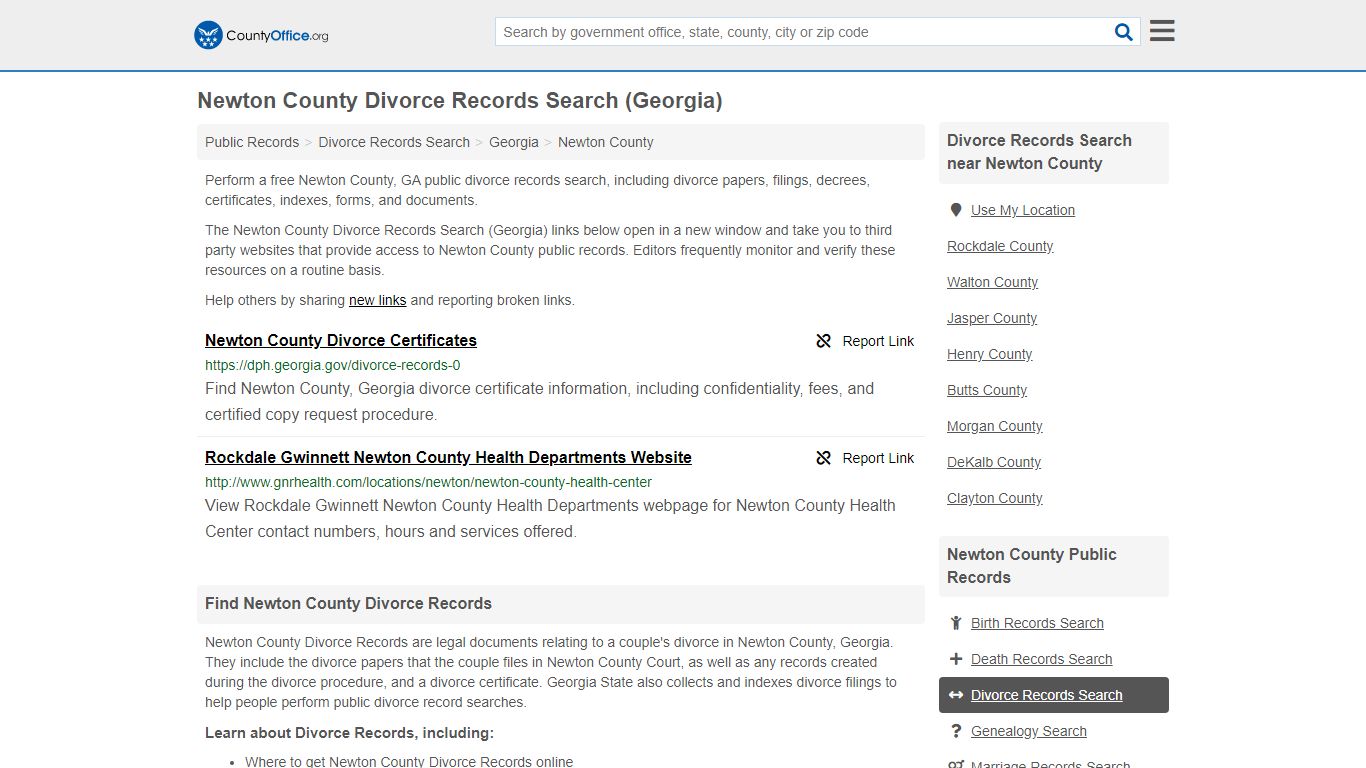Follow the 'new links' hyperlink
Viewport: 1366px width, 768px height.
377,300
